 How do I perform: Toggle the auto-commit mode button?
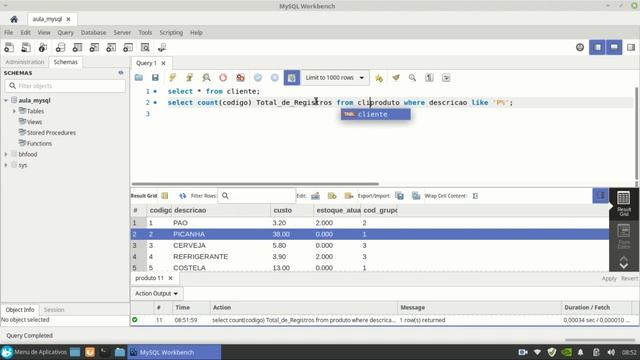(x=291, y=78)
